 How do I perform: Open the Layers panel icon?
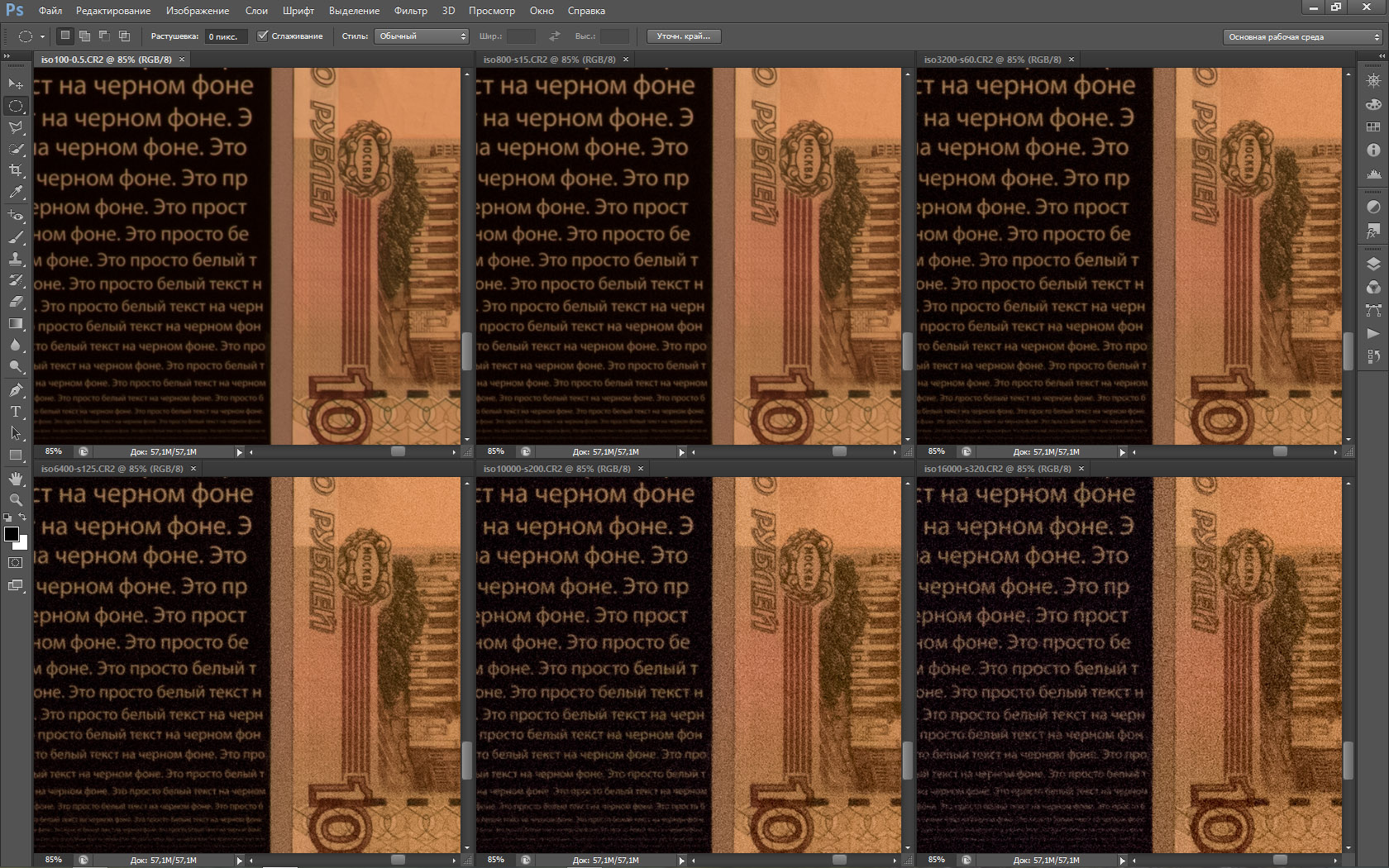pyautogui.click(x=1373, y=264)
